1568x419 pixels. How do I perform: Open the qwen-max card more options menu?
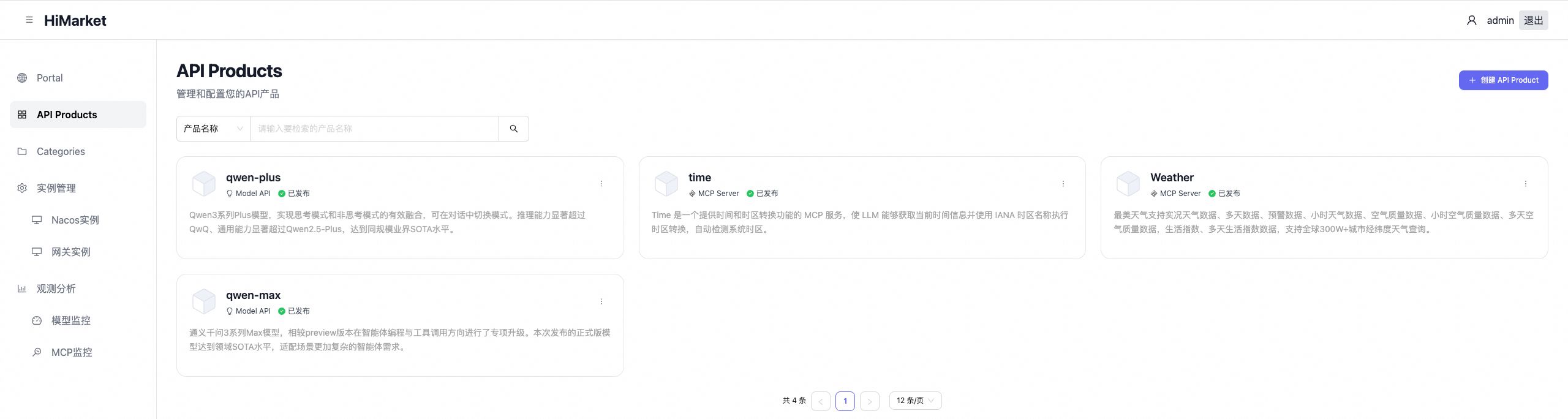click(601, 301)
